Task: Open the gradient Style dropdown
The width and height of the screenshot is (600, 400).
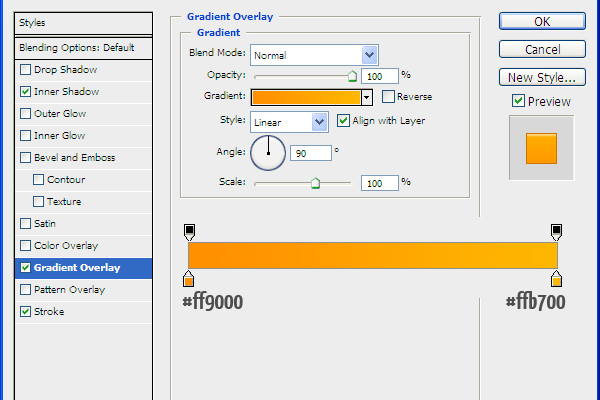Action: click(289, 122)
